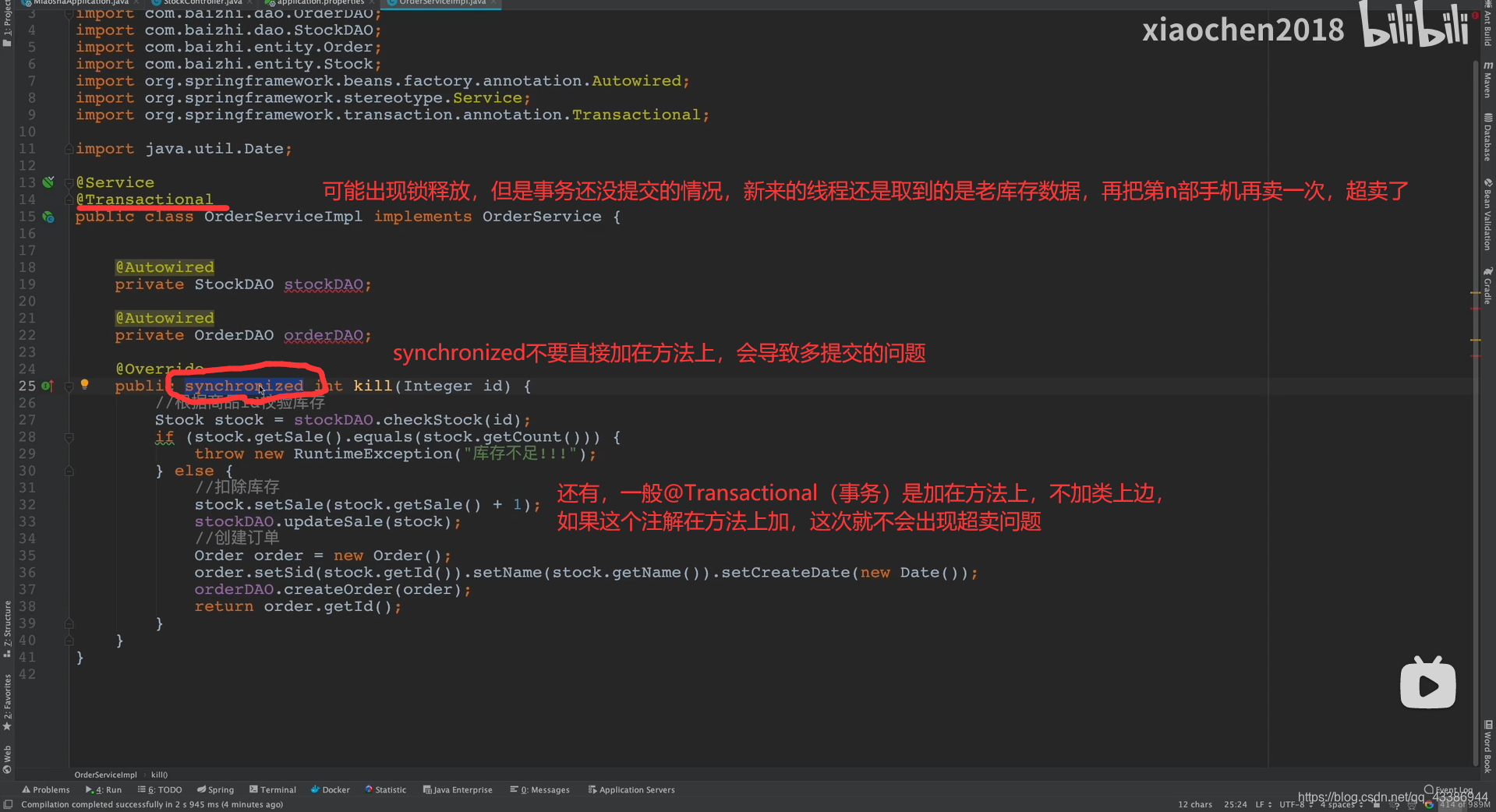
Task: Open the Problems tool window
Action: 46,789
